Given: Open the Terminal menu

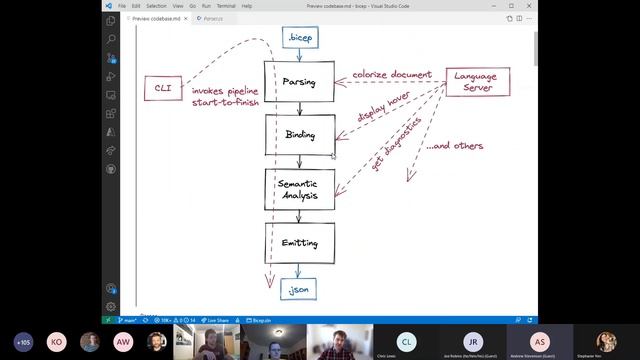Looking at the screenshot, I should coord(226,6).
